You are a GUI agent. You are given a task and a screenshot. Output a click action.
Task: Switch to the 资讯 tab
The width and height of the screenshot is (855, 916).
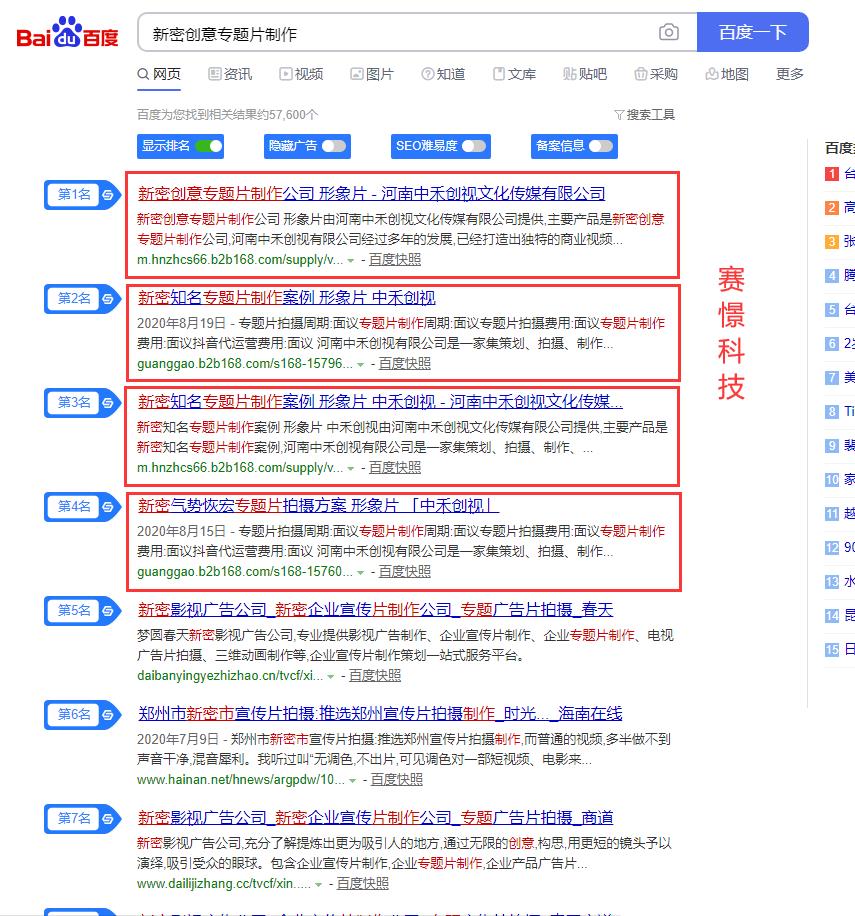(x=230, y=74)
